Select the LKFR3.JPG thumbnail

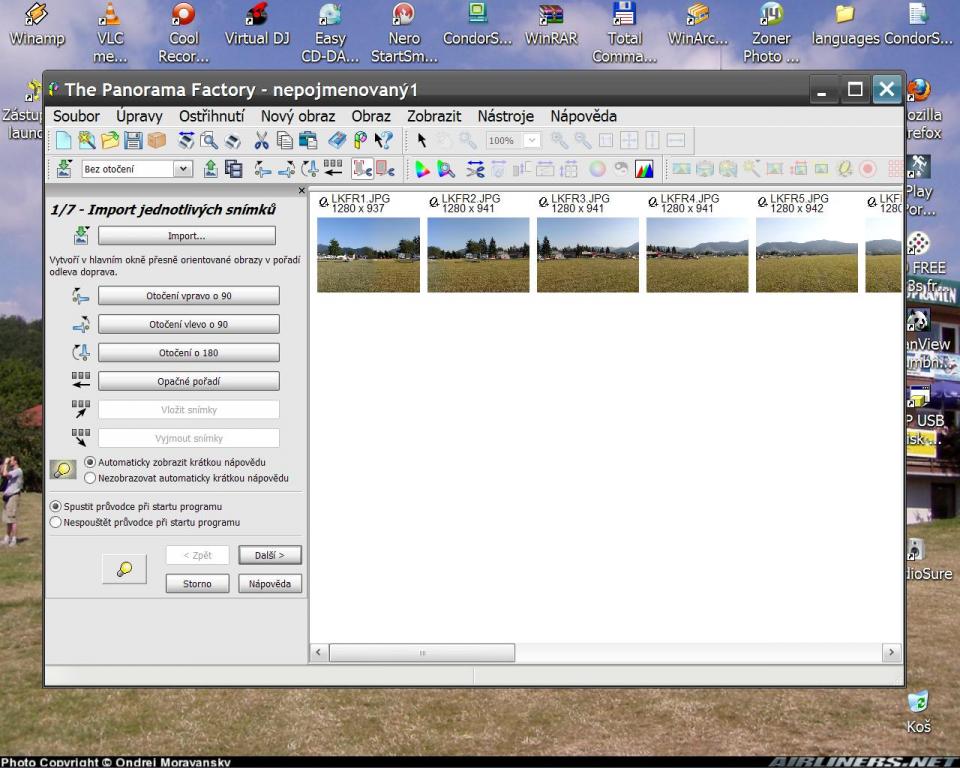[x=587, y=255]
